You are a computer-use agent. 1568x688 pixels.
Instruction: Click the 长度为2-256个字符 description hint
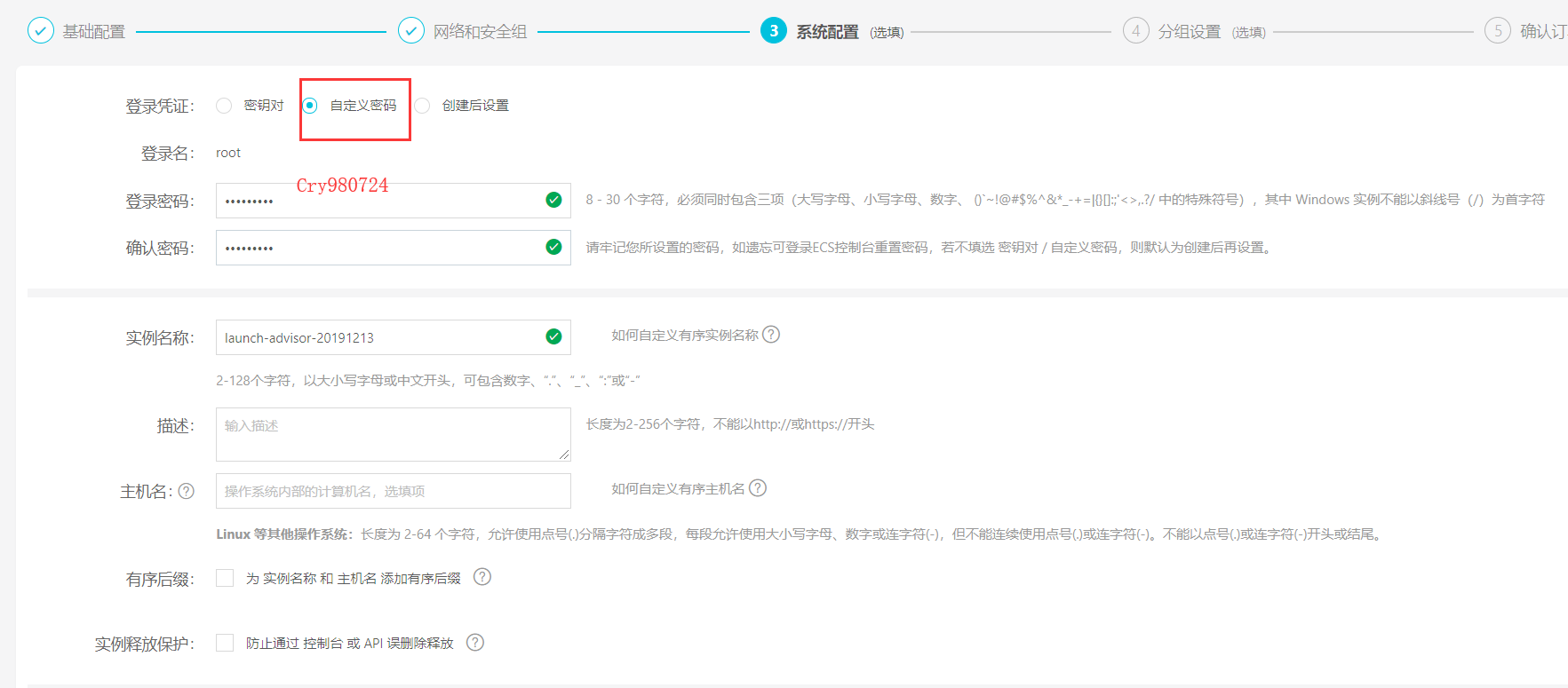click(x=730, y=424)
